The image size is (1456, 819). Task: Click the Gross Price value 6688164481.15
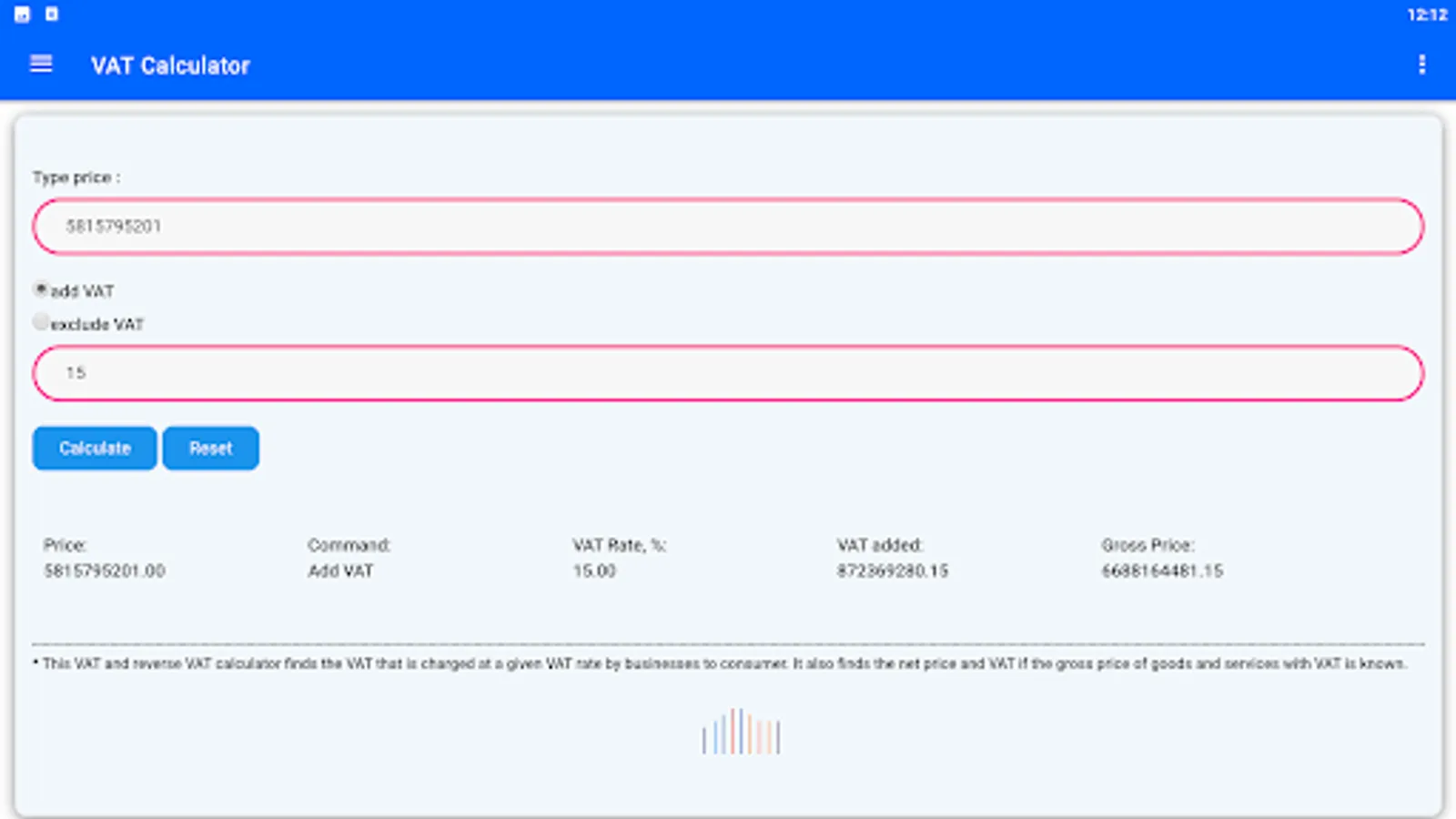pos(1162,571)
